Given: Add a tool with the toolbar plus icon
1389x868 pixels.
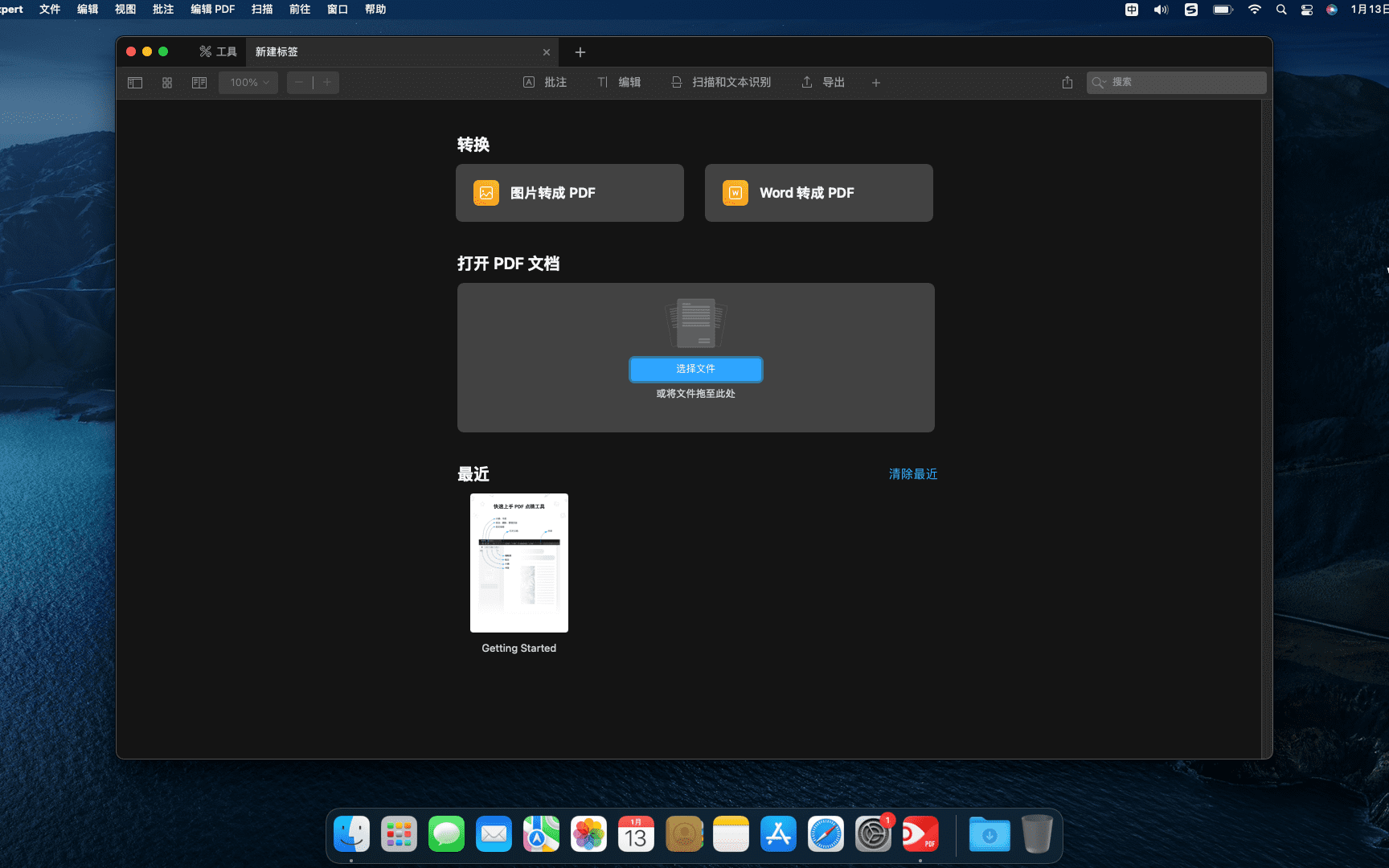Looking at the screenshot, I should tap(876, 83).
